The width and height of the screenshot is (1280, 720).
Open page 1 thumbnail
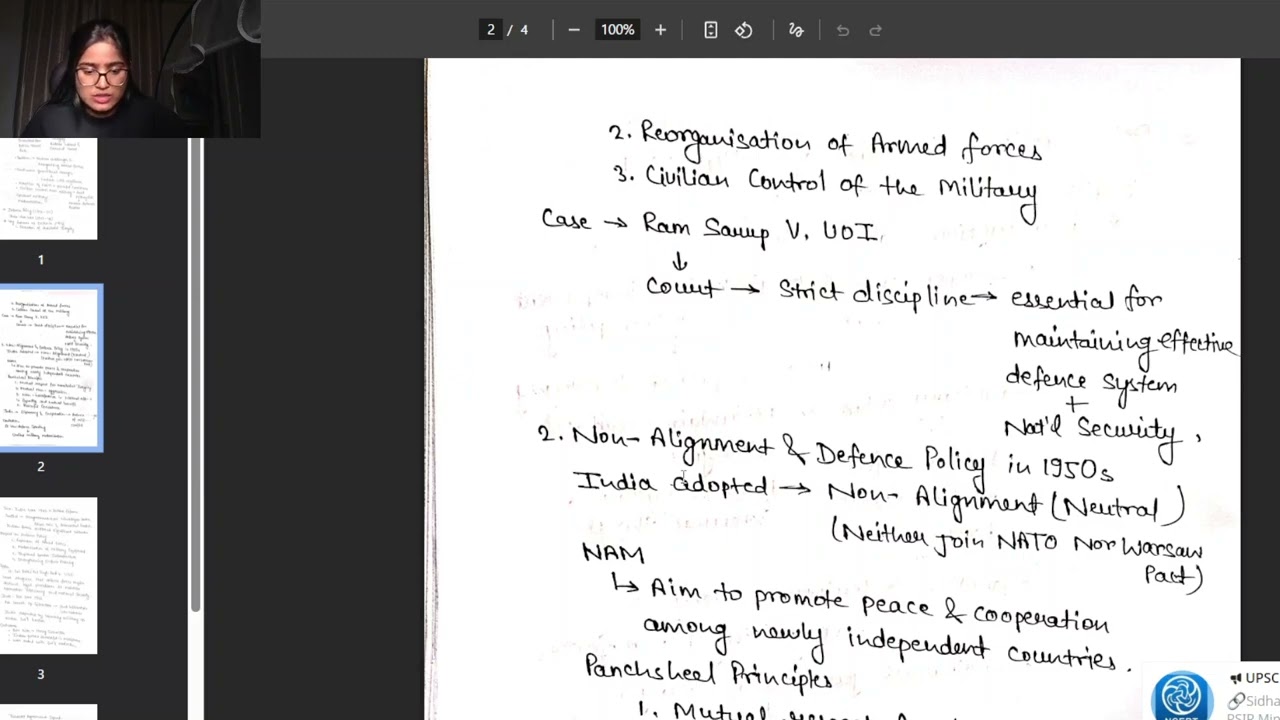[48, 189]
